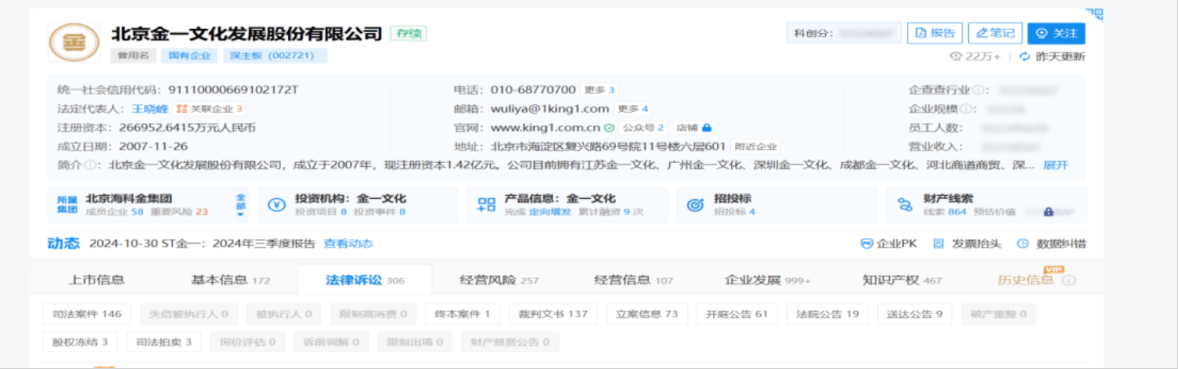Expand 更多 3 phone numbers
Image resolution: width=1178 pixels, height=369 pixels.
click(x=600, y=90)
